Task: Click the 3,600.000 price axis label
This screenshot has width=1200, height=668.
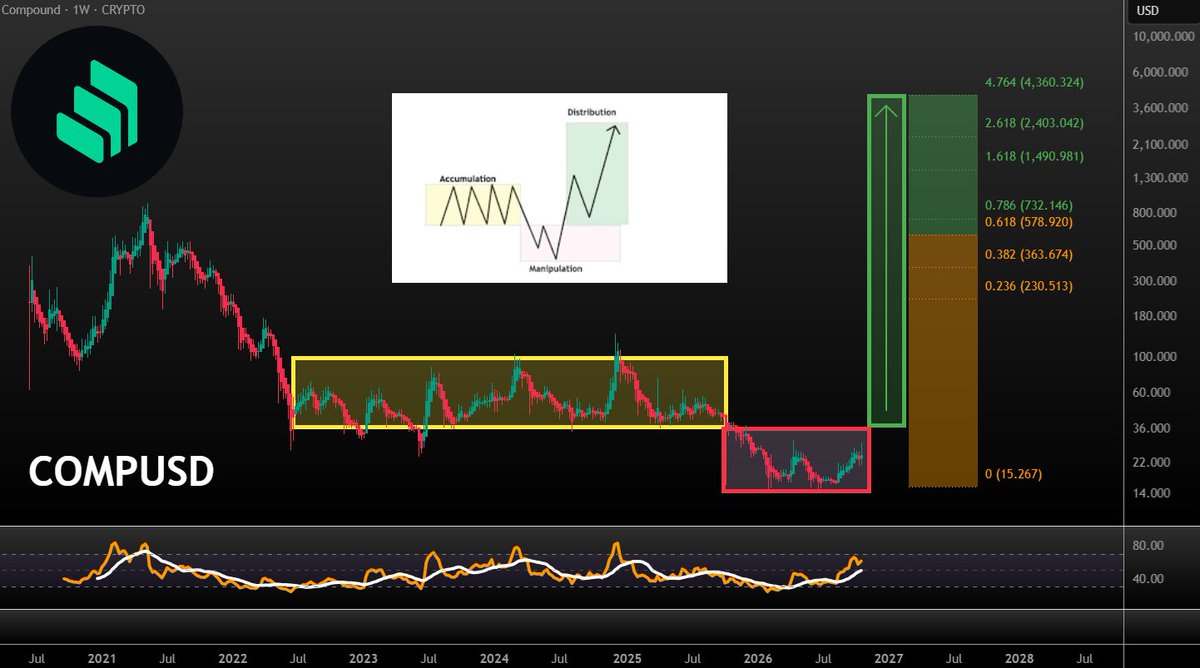Action: (1162, 108)
